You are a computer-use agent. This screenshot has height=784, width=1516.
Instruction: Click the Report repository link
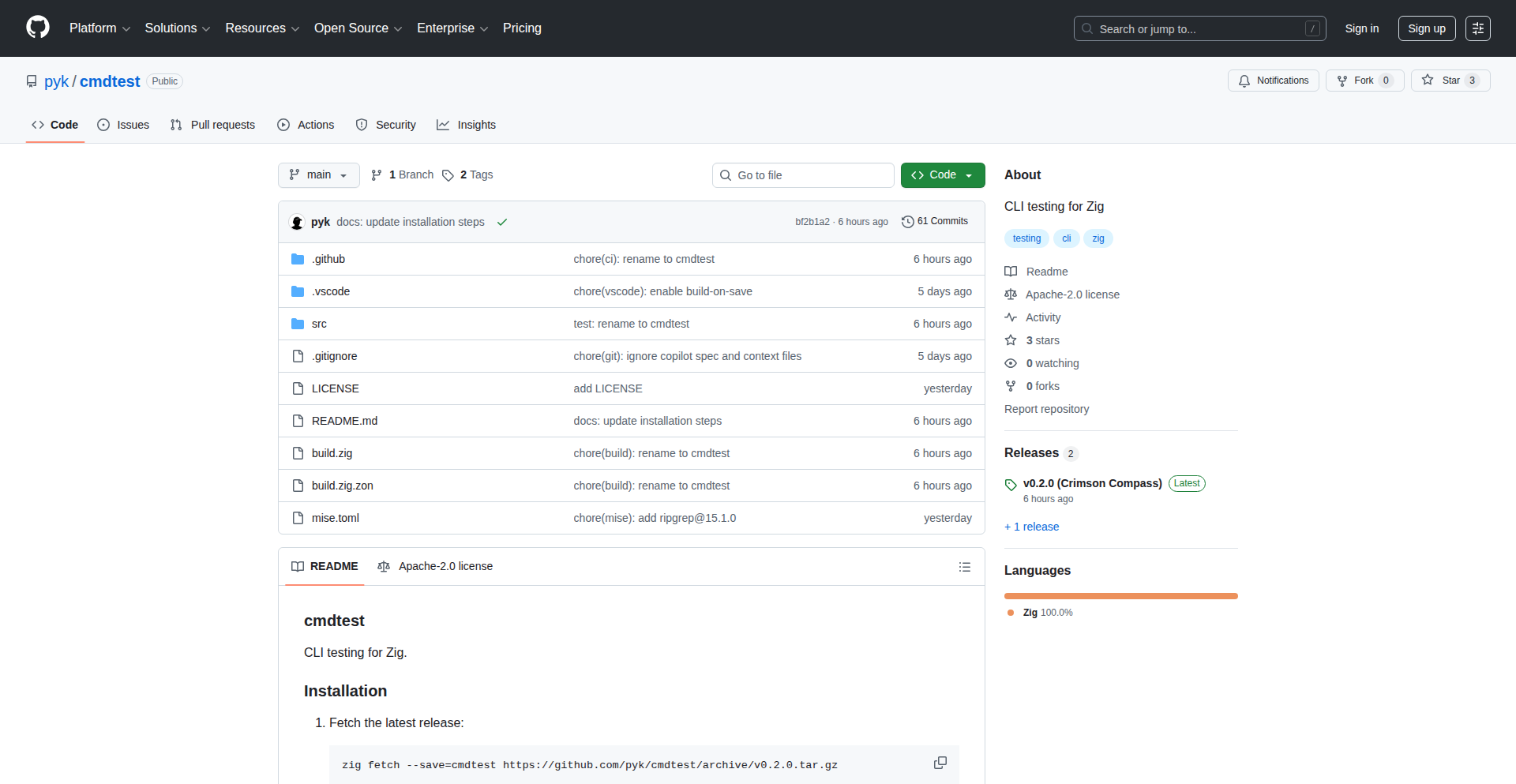pos(1046,409)
